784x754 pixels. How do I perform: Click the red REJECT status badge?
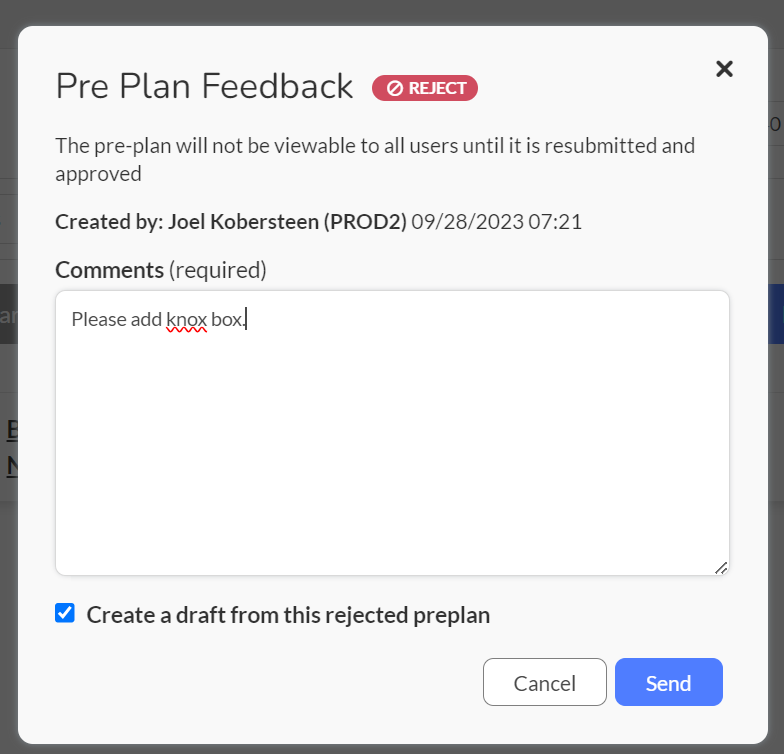pos(424,88)
